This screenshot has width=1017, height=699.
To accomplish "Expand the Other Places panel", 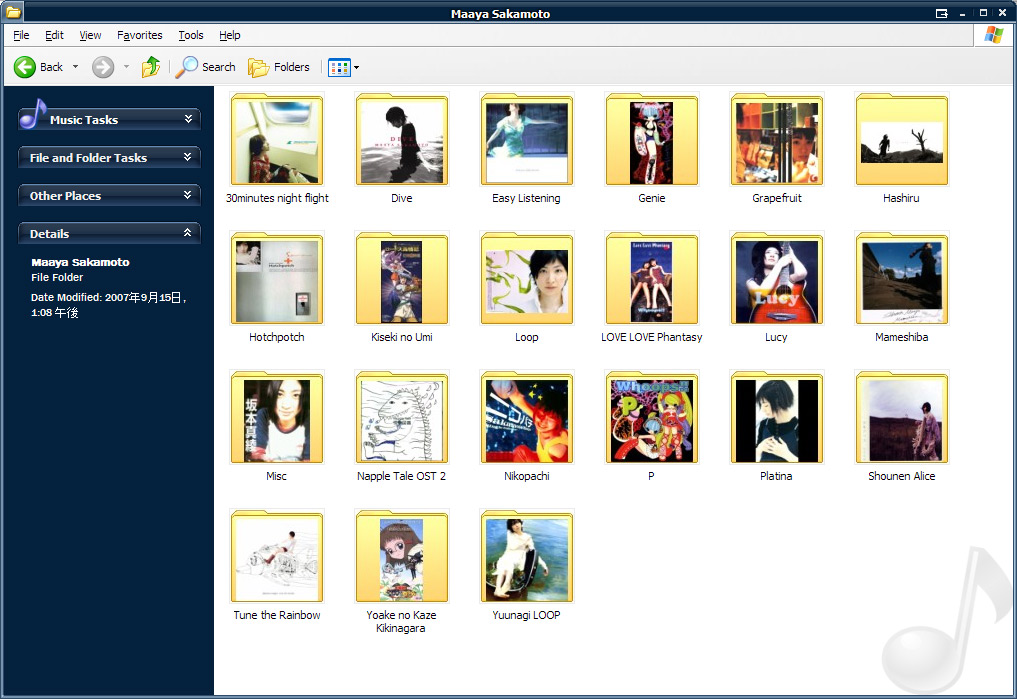I will (187, 195).
